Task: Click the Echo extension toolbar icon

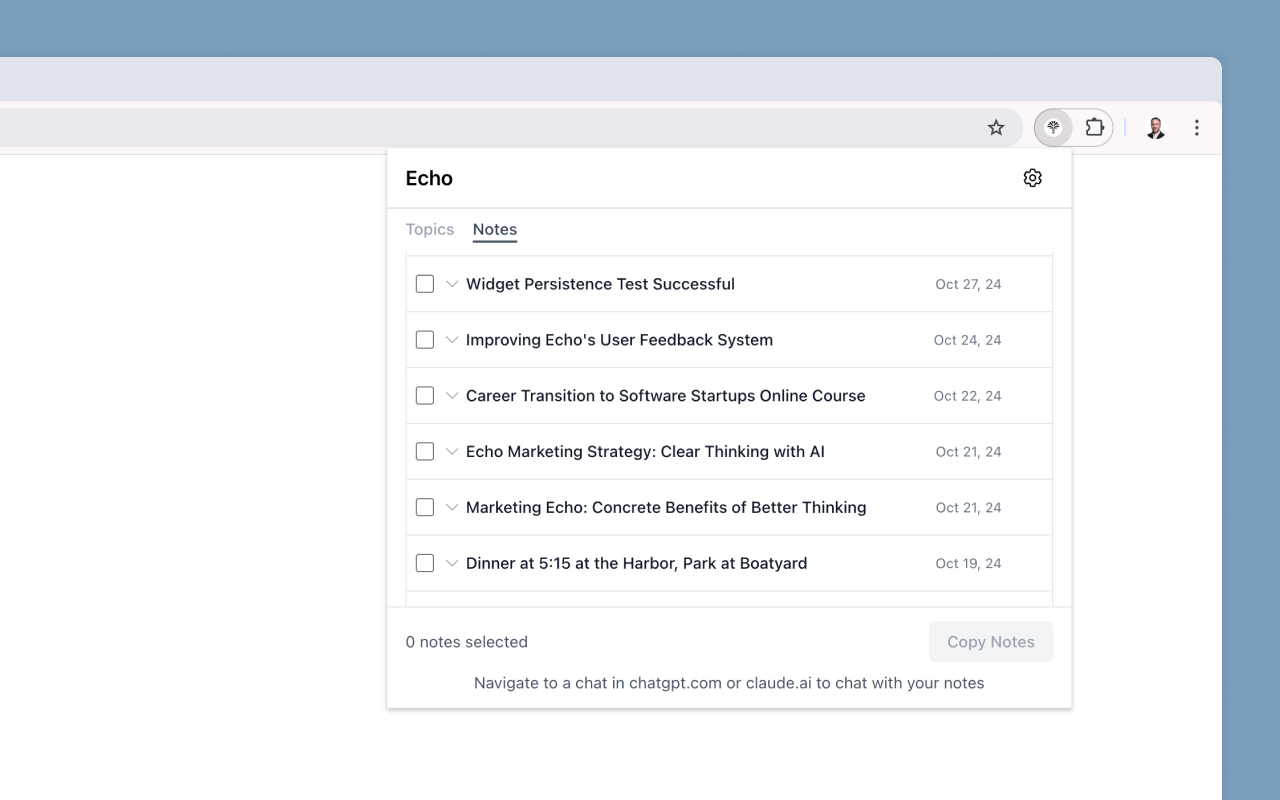Action: [x=1053, y=127]
